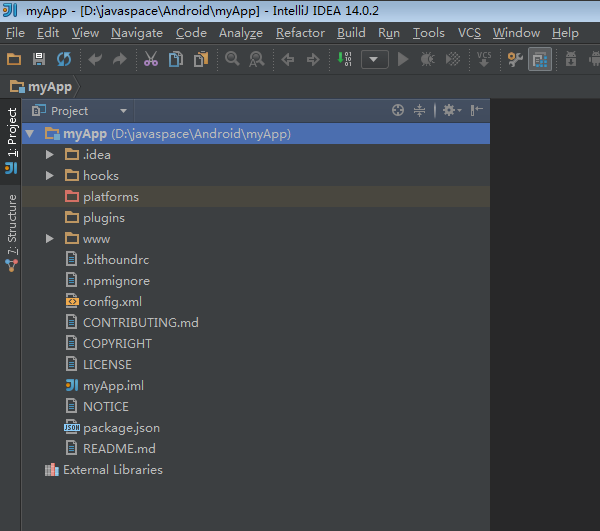Open the VCS menu
This screenshot has width=600, height=531.
469,33
